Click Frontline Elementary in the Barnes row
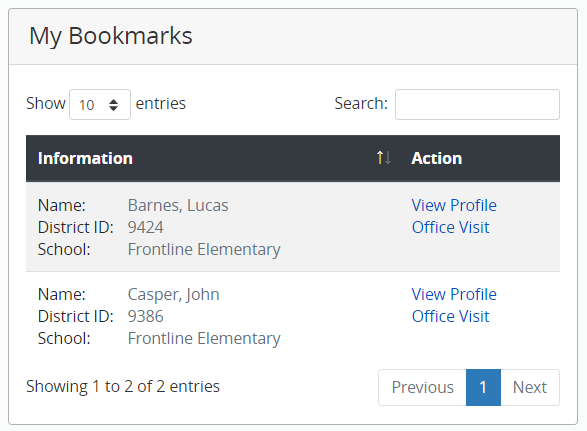This screenshot has height=431, width=587. click(x=204, y=250)
